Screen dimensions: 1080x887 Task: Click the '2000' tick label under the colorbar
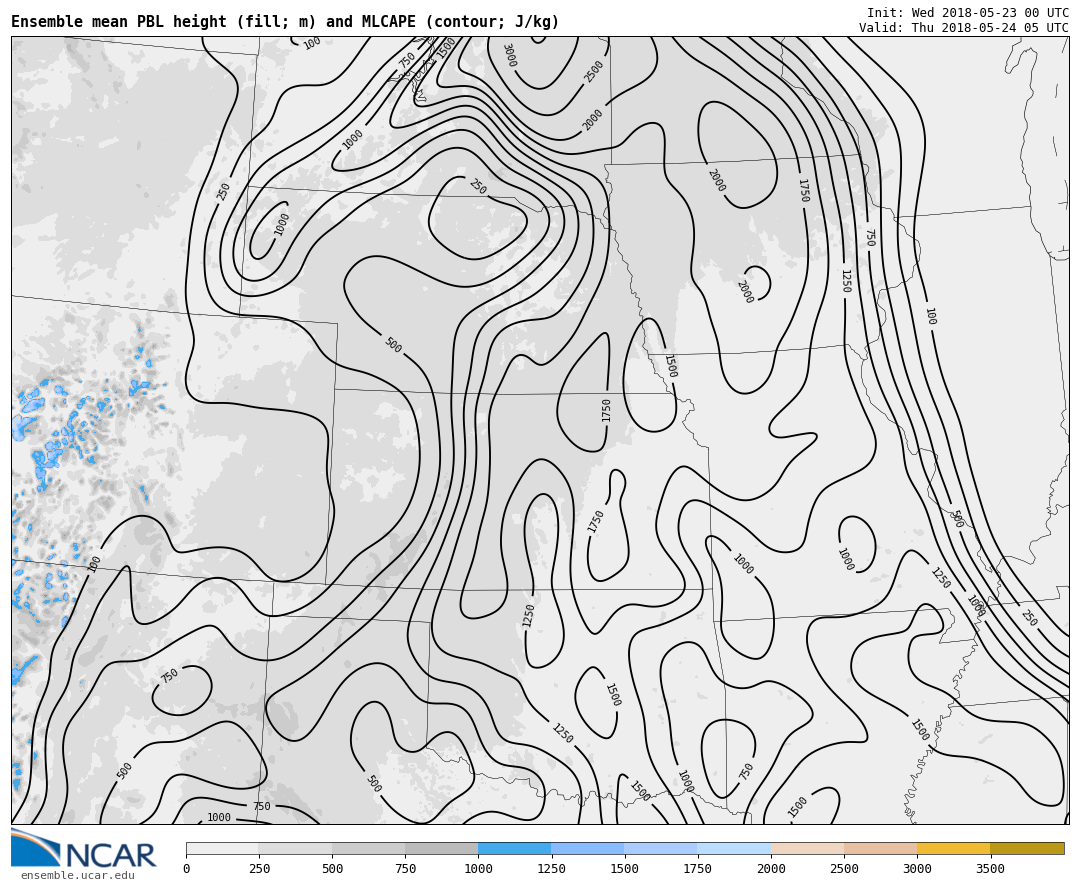click(x=771, y=869)
